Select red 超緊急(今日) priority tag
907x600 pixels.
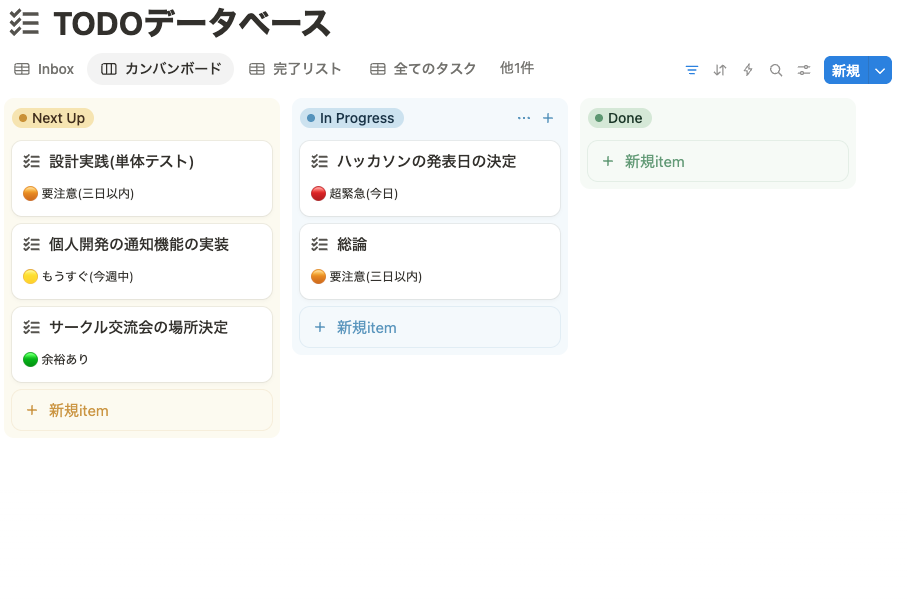tap(354, 193)
